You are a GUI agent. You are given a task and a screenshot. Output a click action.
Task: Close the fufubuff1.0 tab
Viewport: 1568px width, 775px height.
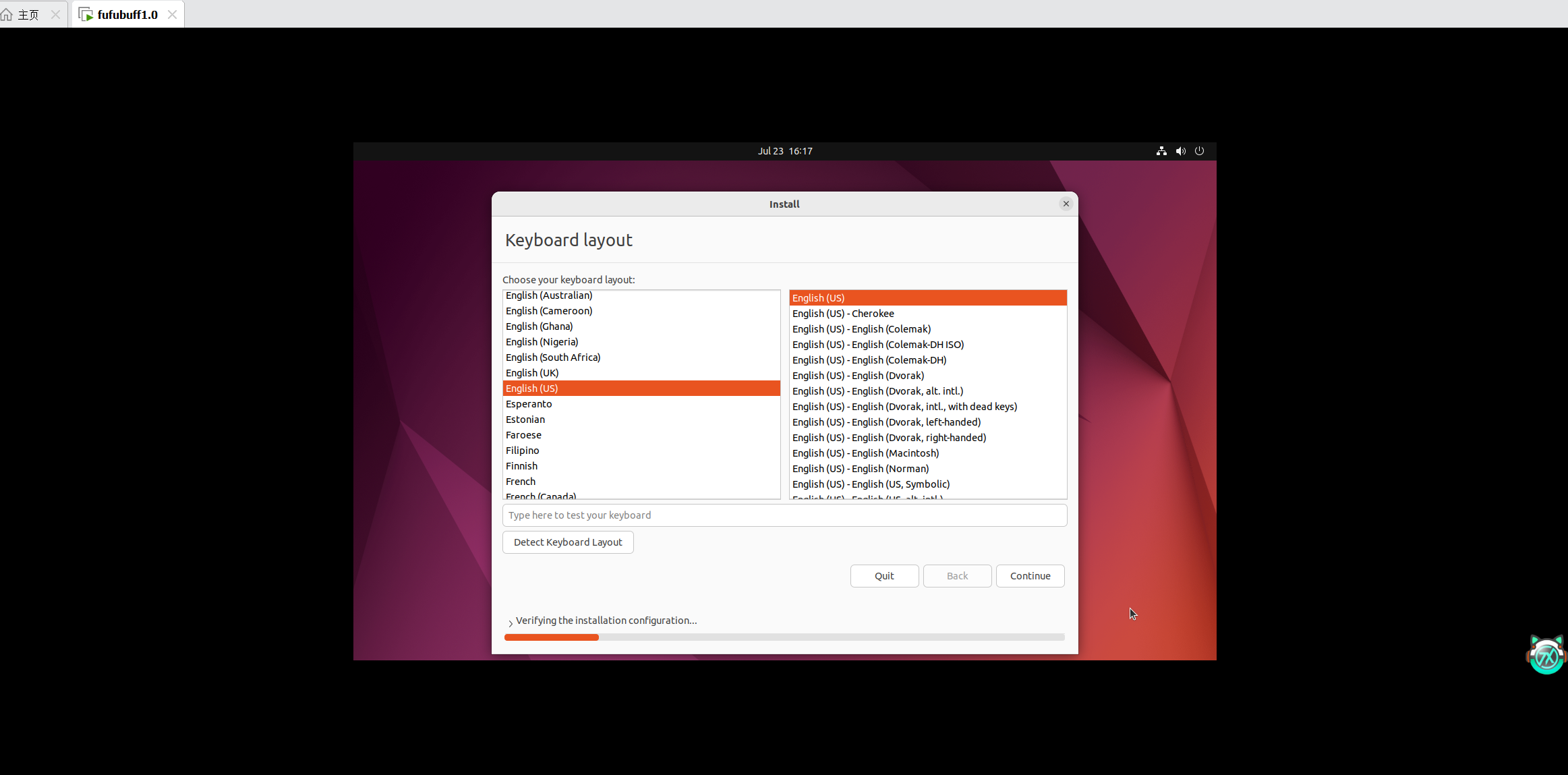[x=172, y=14]
